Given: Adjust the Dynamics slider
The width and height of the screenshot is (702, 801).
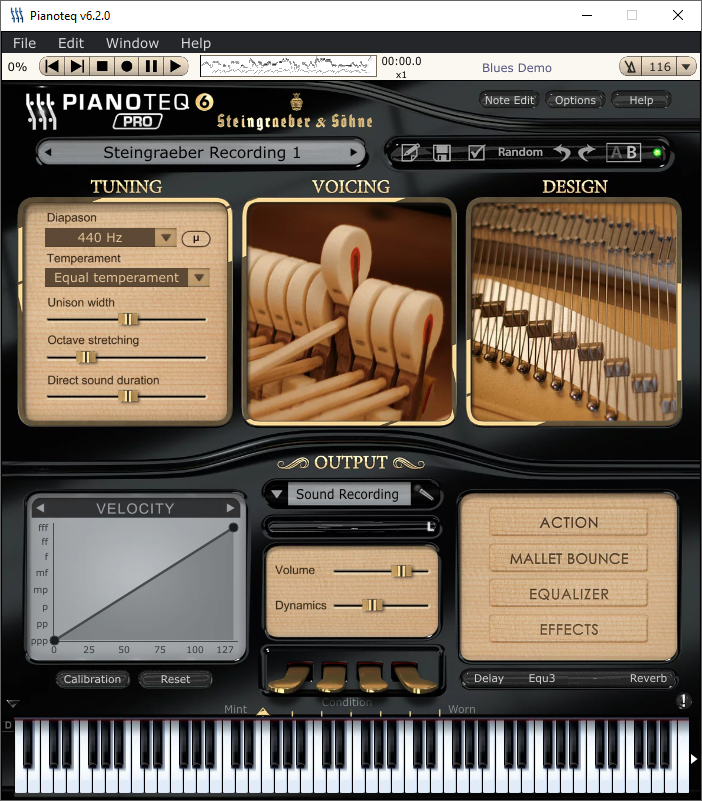Looking at the screenshot, I should (x=372, y=605).
